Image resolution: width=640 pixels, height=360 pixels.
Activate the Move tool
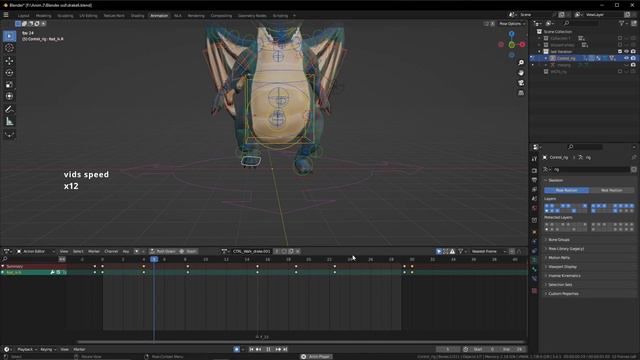[9, 61]
